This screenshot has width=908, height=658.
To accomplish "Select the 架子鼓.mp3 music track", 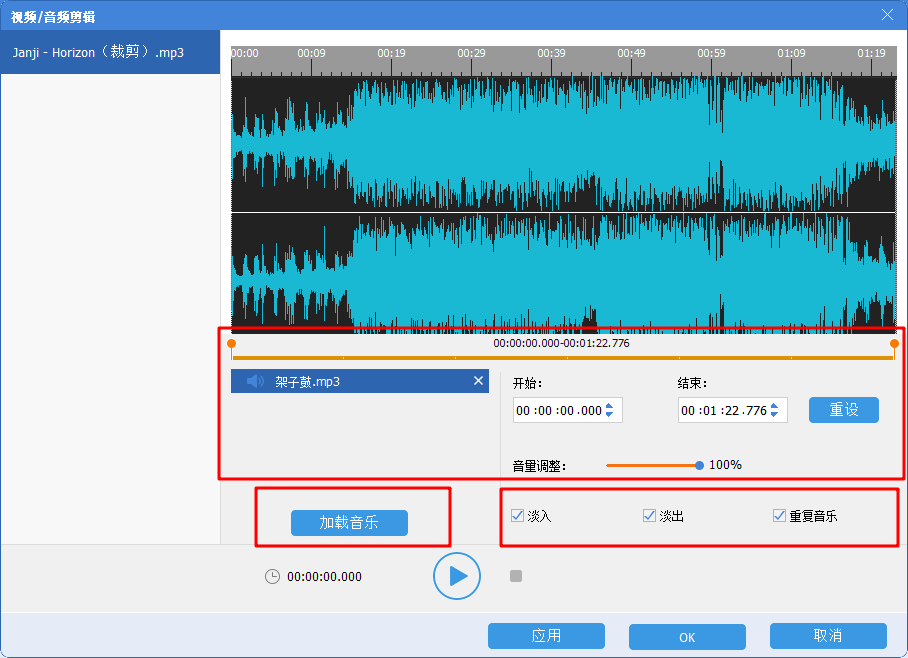I will tap(360, 381).
